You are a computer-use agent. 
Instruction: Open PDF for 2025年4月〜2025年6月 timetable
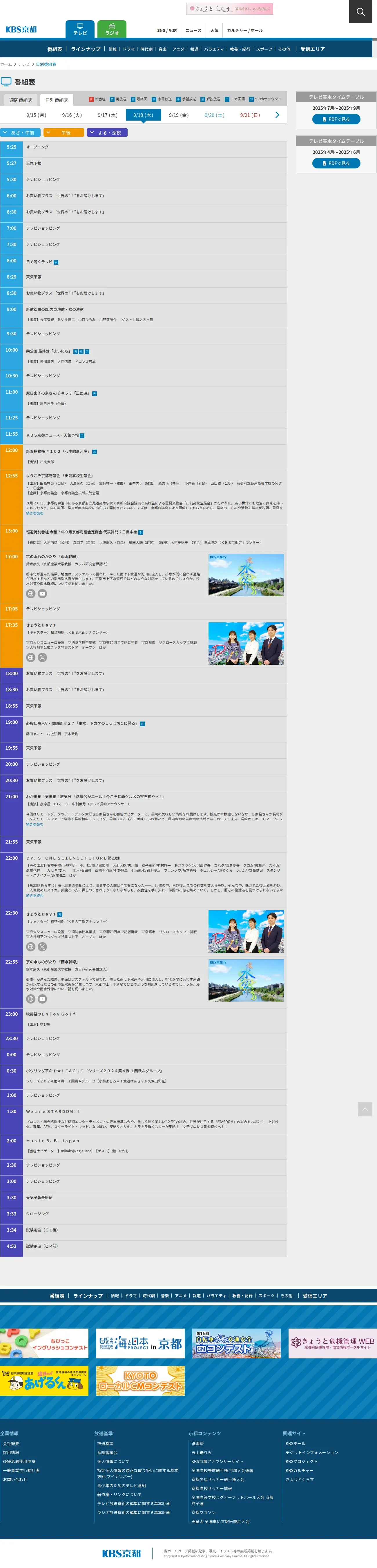(336, 163)
